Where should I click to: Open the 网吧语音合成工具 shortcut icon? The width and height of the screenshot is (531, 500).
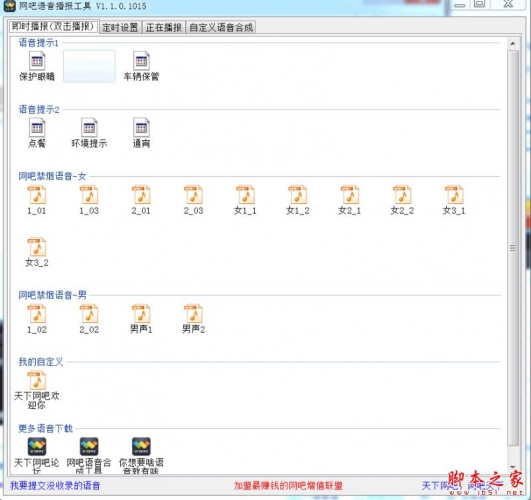[89, 456]
